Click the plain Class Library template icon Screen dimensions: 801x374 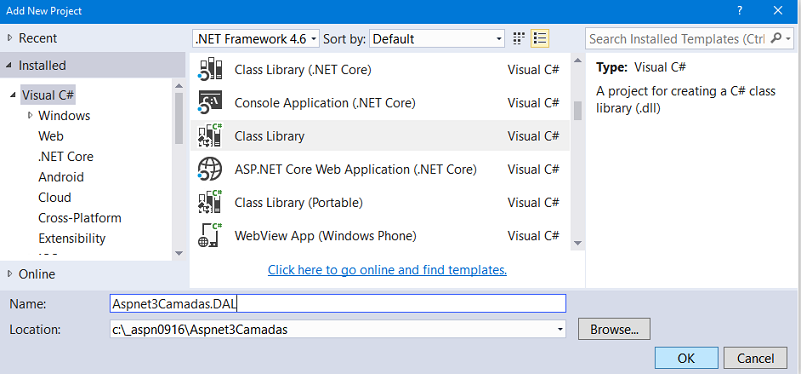(209, 136)
